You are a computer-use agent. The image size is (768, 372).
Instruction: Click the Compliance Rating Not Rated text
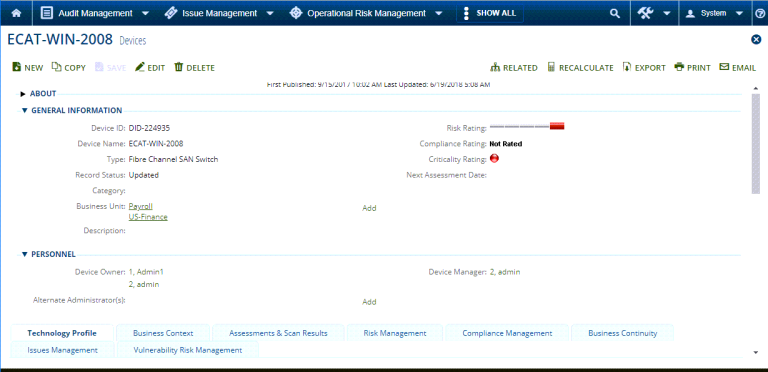(506, 144)
